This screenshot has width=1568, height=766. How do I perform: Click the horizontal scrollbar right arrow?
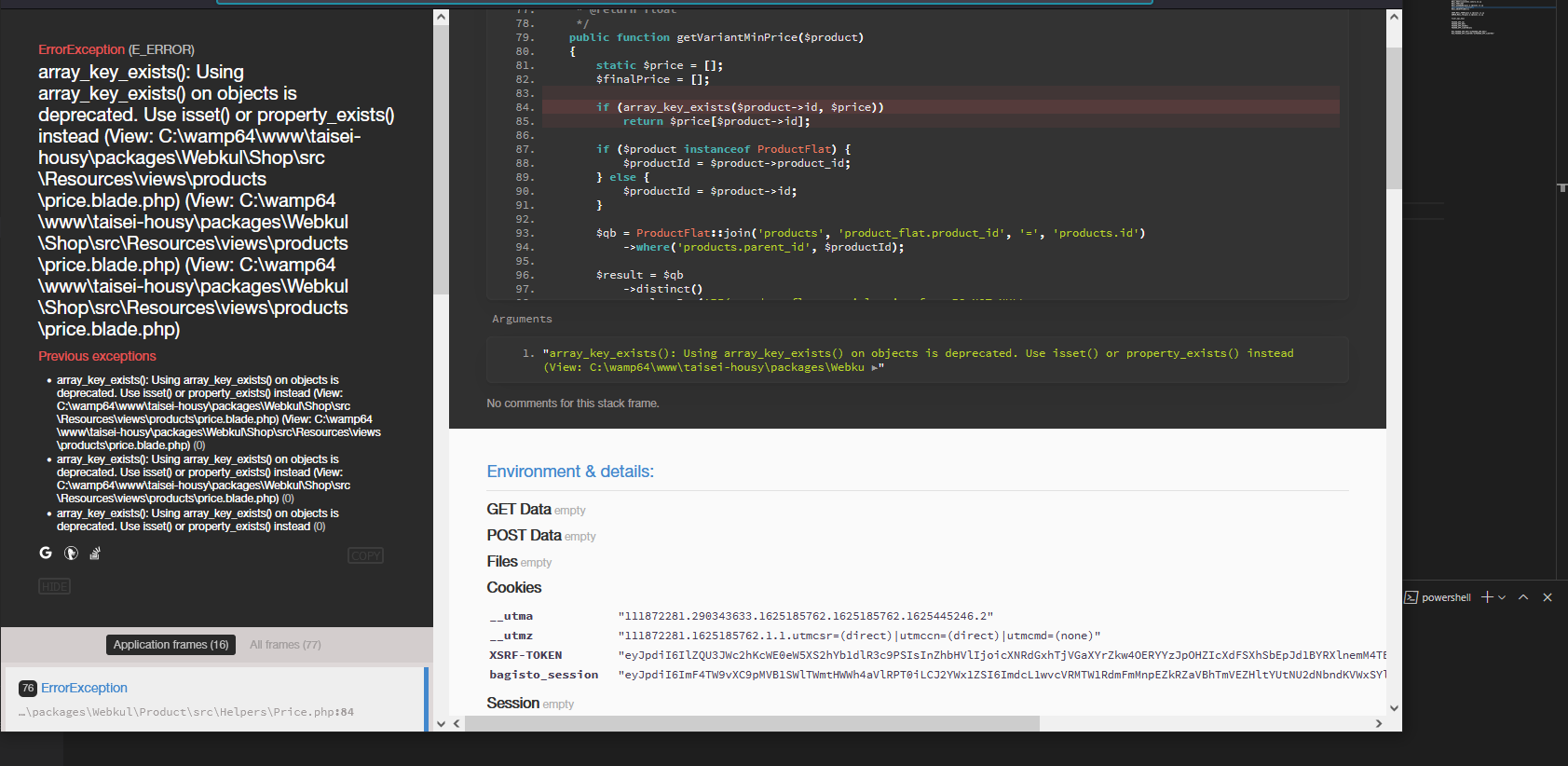(x=1379, y=723)
